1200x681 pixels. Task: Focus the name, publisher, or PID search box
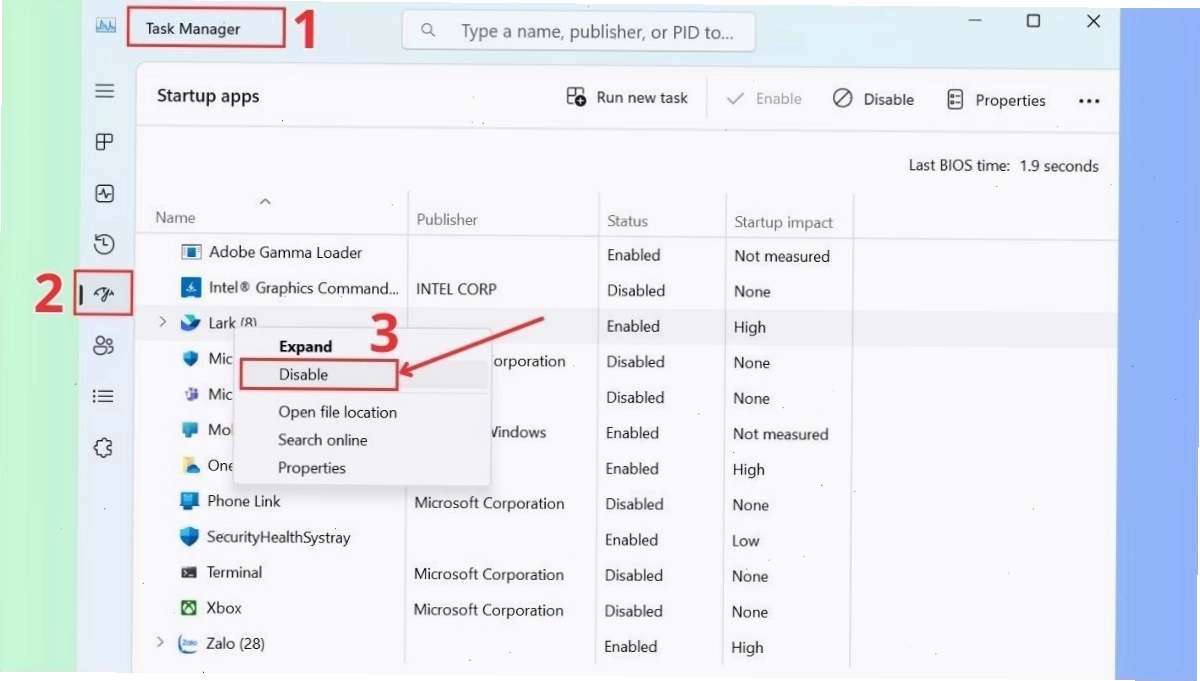pyautogui.click(x=579, y=32)
